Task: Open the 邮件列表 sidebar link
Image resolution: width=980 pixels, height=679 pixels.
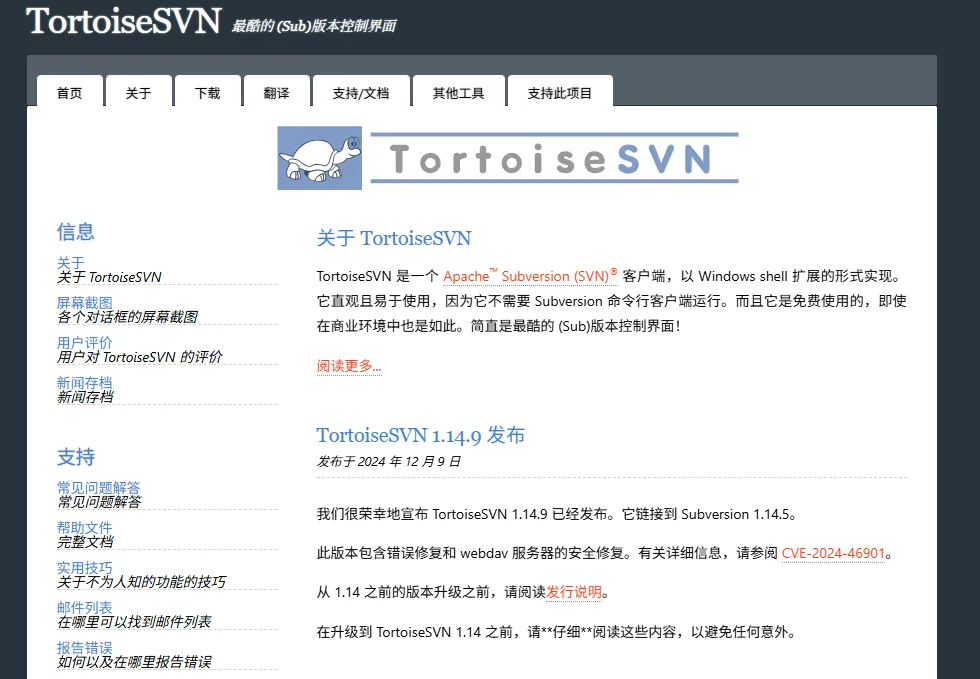Action: [84, 608]
